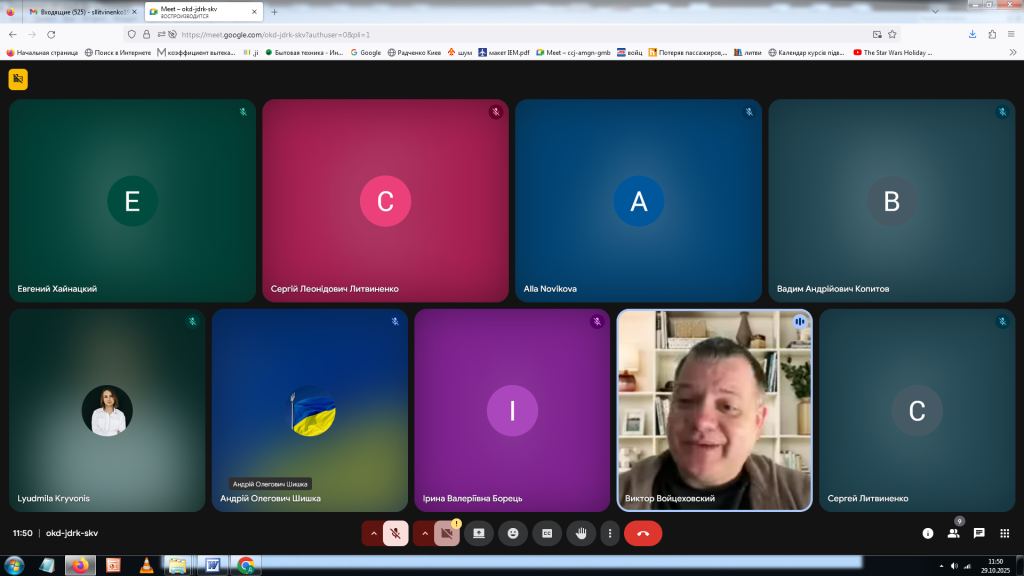Expand video settings arrow beside camera
The image size is (1024, 576).
(425, 533)
